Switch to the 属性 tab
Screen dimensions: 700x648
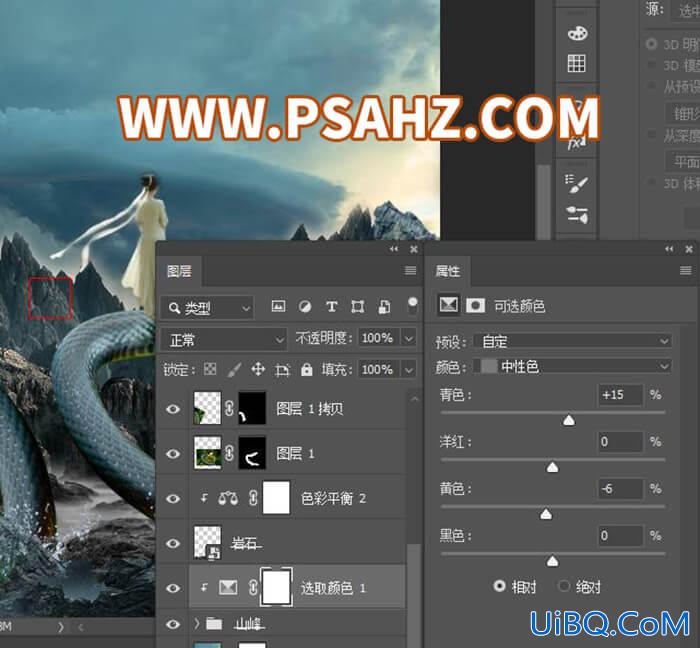coord(448,271)
